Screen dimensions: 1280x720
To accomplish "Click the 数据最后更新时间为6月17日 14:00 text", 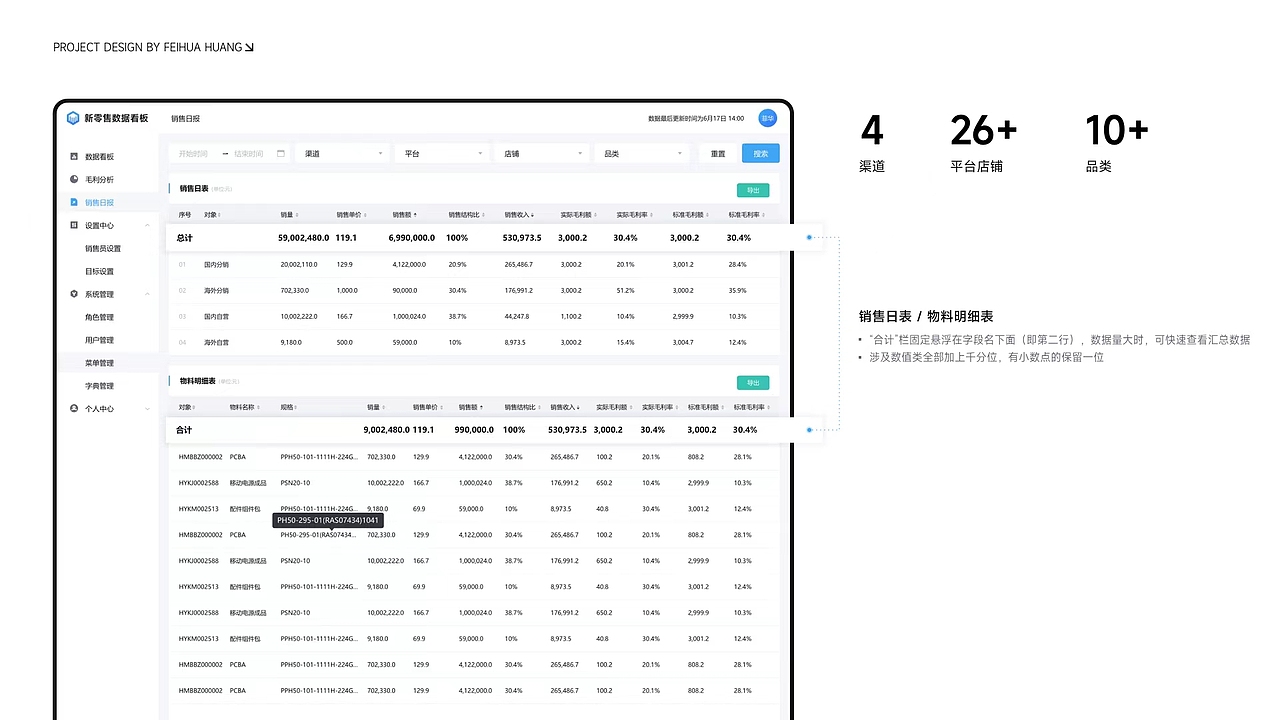I will [x=696, y=119].
